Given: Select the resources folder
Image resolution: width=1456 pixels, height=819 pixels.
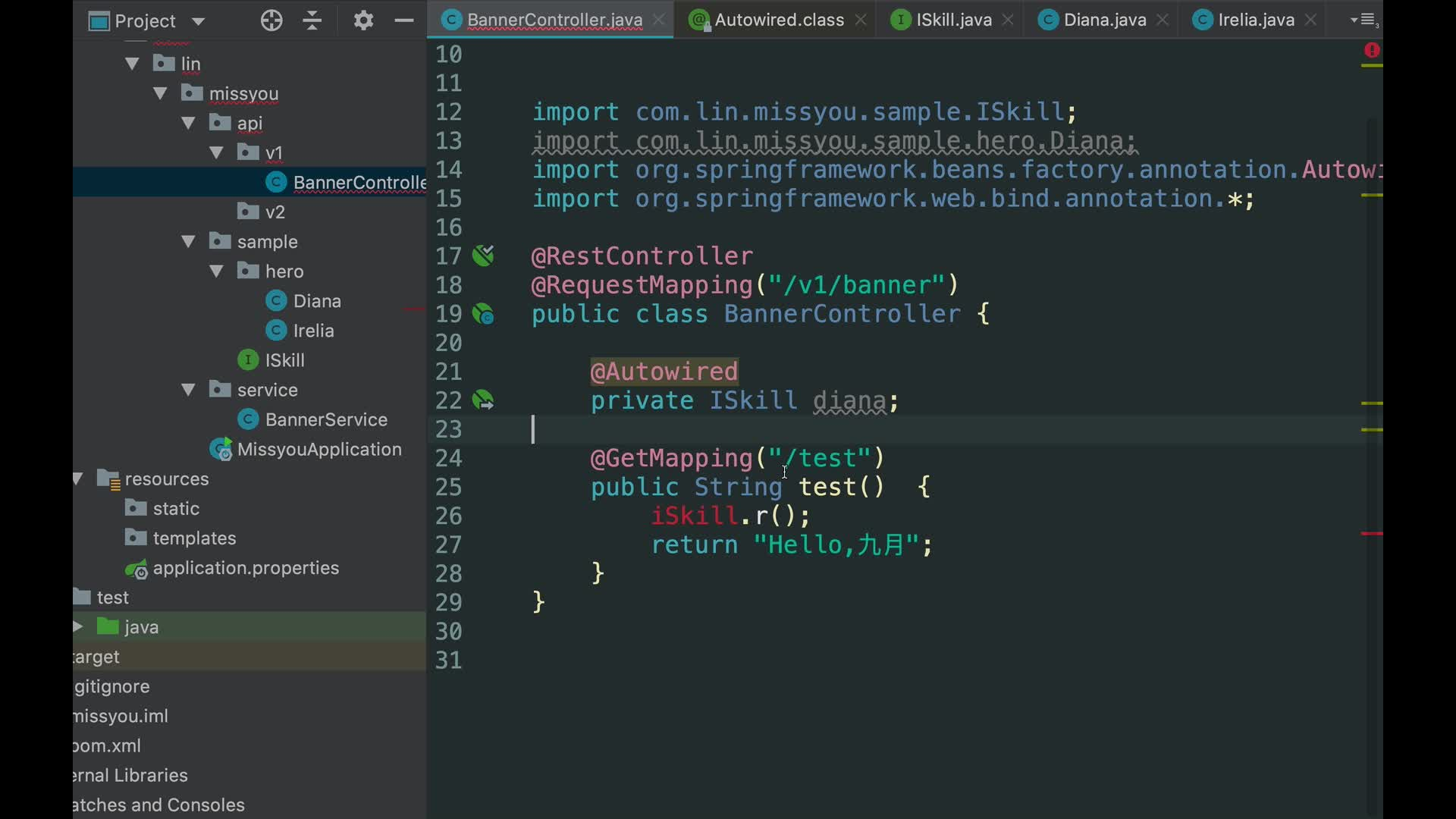Looking at the screenshot, I should click(x=167, y=479).
